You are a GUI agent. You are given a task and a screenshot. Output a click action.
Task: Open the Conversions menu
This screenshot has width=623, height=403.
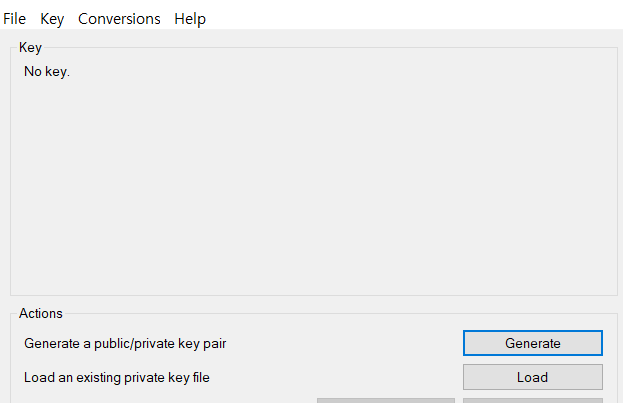point(119,19)
